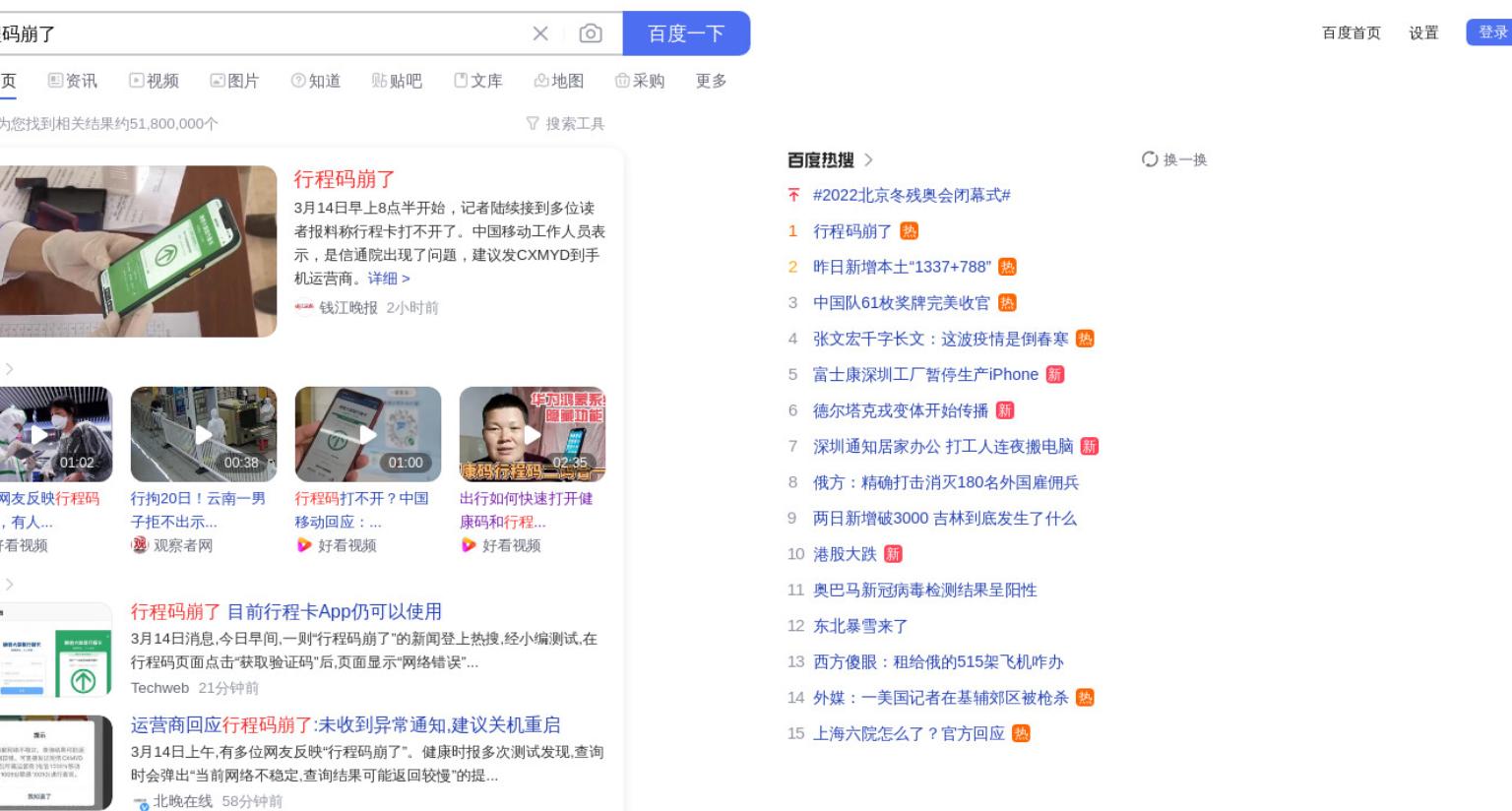
Task: Open hot search 昨日新增本土"1337+788"
Action: click(x=902, y=267)
